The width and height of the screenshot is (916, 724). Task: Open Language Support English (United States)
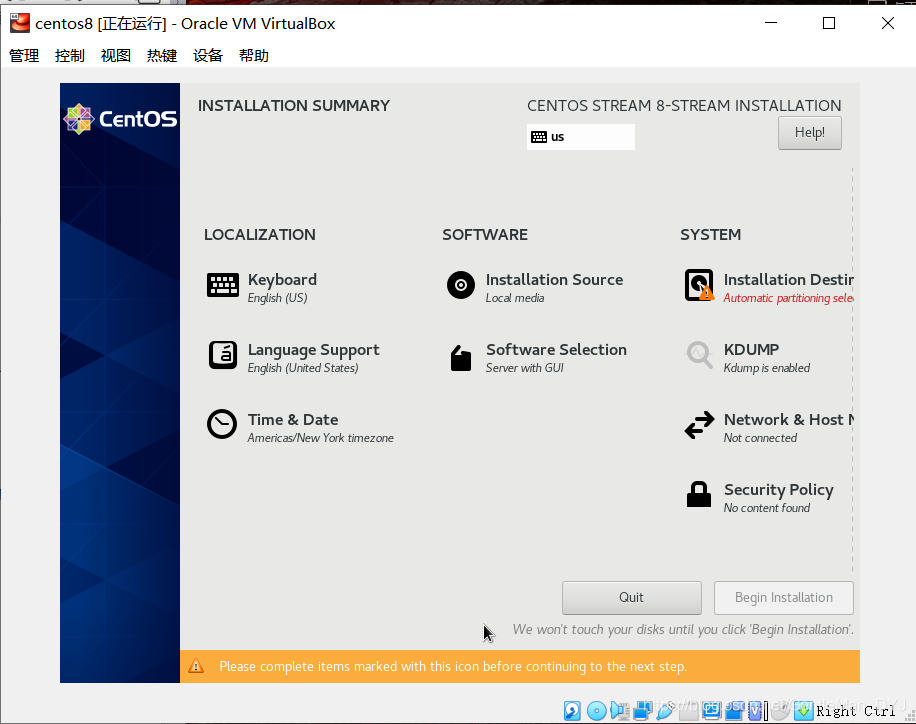tap(294, 357)
